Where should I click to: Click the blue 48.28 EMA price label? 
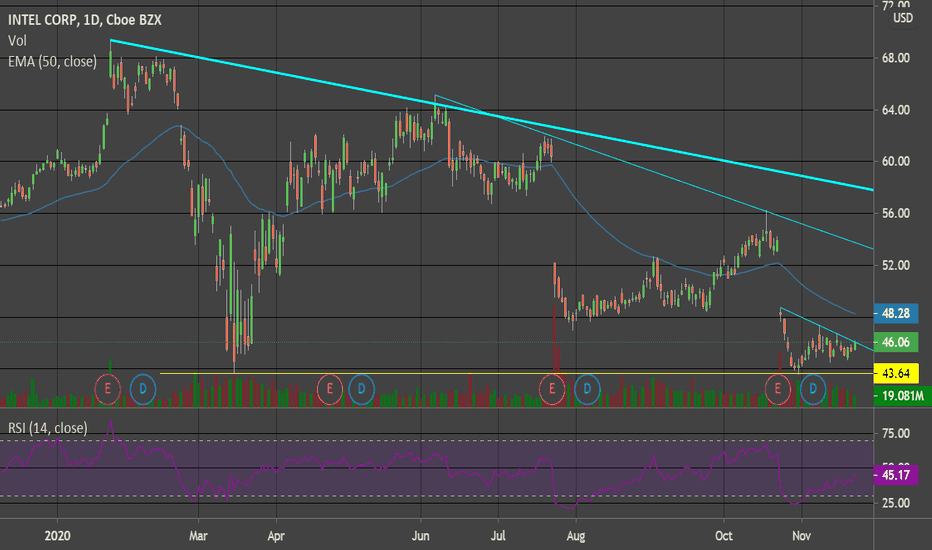pyautogui.click(x=896, y=313)
